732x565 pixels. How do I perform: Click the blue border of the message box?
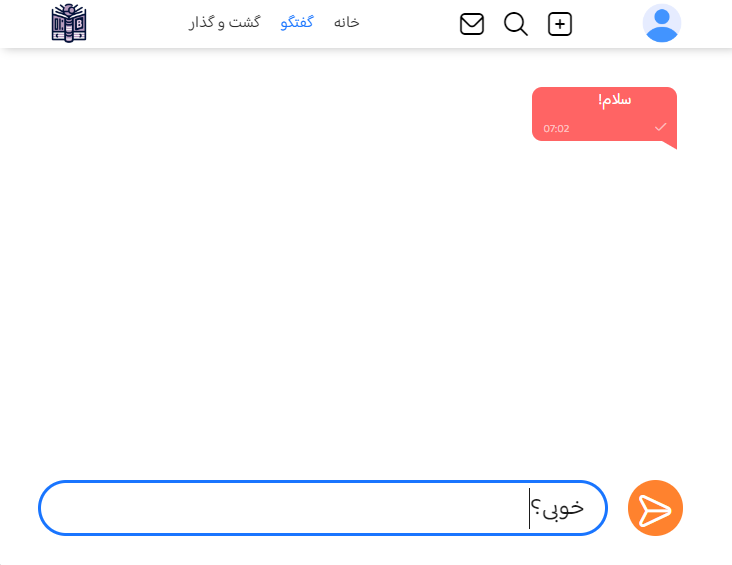point(323,481)
